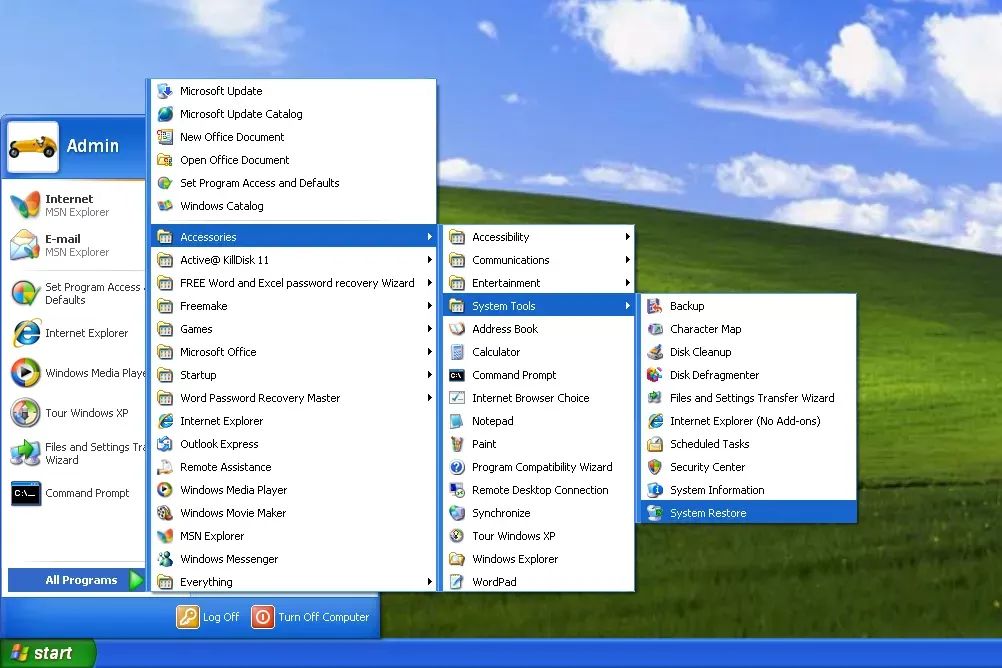The image size is (1002, 668).
Task: Expand the Games submenu arrow
Action: point(429,329)
